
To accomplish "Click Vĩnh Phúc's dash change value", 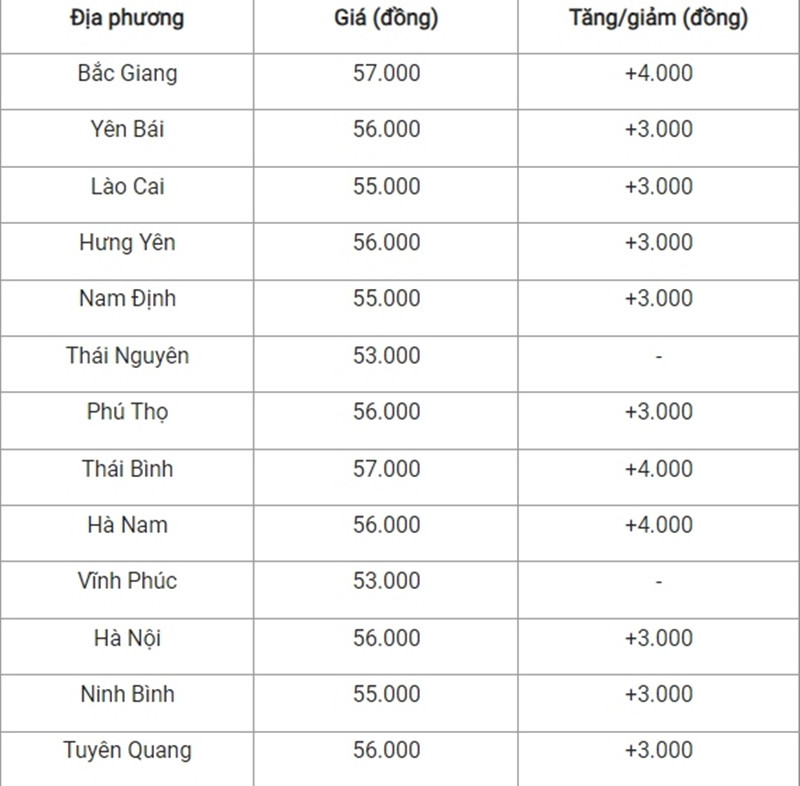I will [x=659, y=581].
